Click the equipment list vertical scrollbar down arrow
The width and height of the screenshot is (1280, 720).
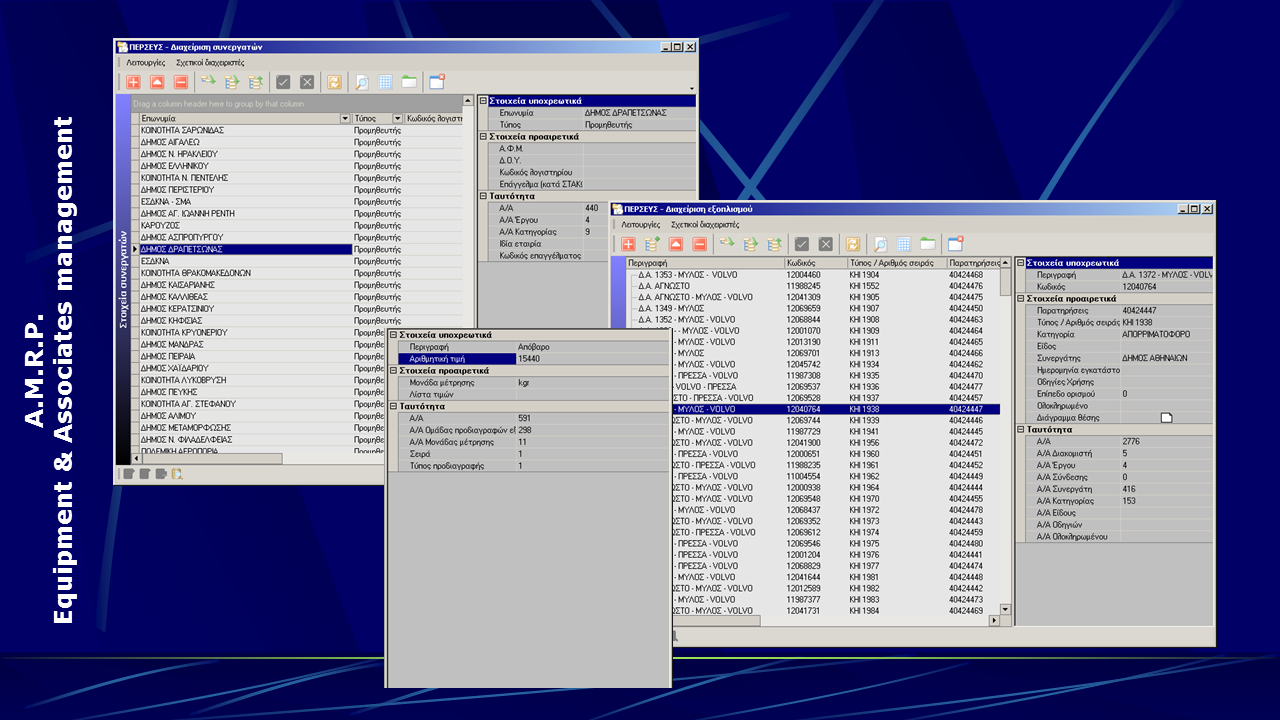(x=1005, y=609)
